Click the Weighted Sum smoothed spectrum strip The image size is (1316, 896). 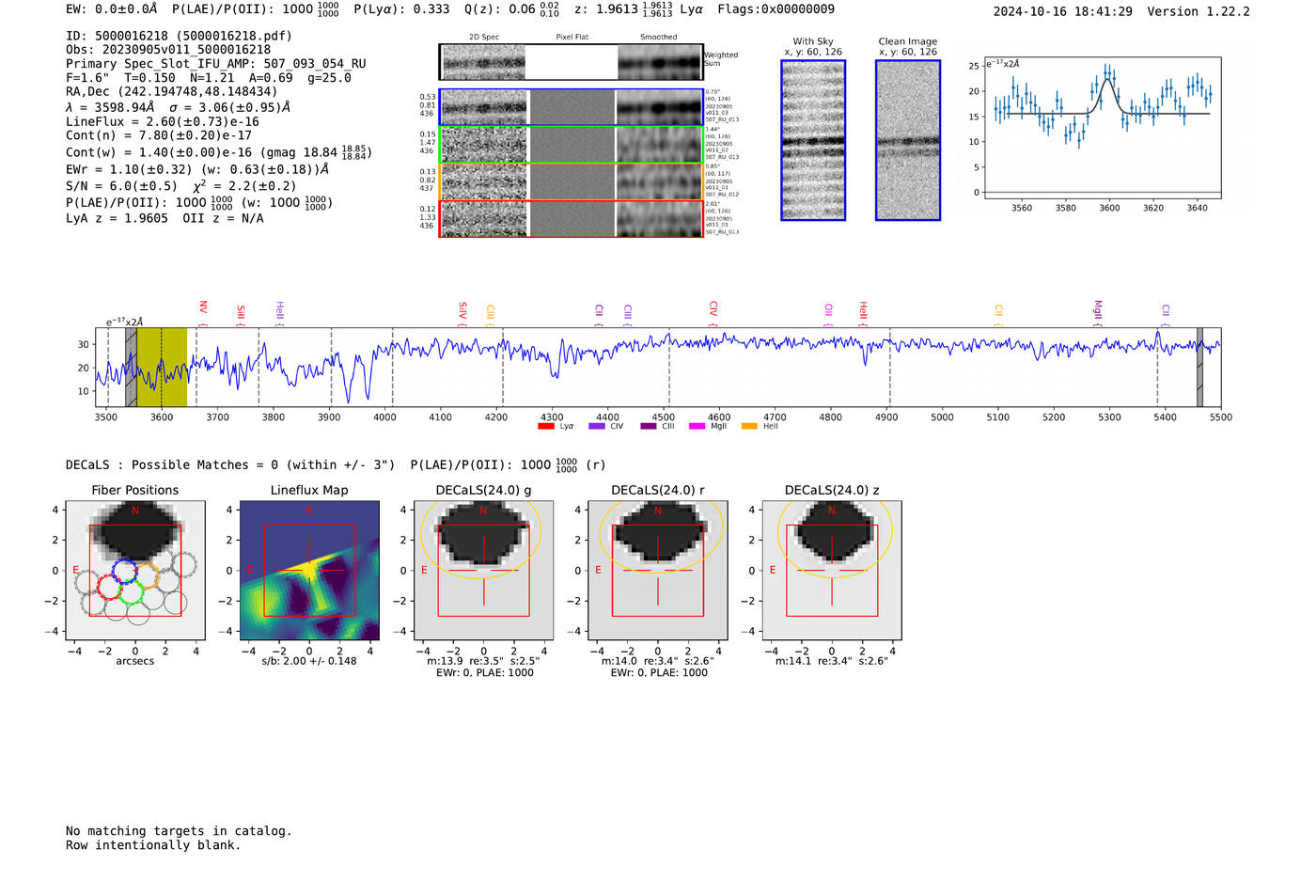[x=660, y=62]
